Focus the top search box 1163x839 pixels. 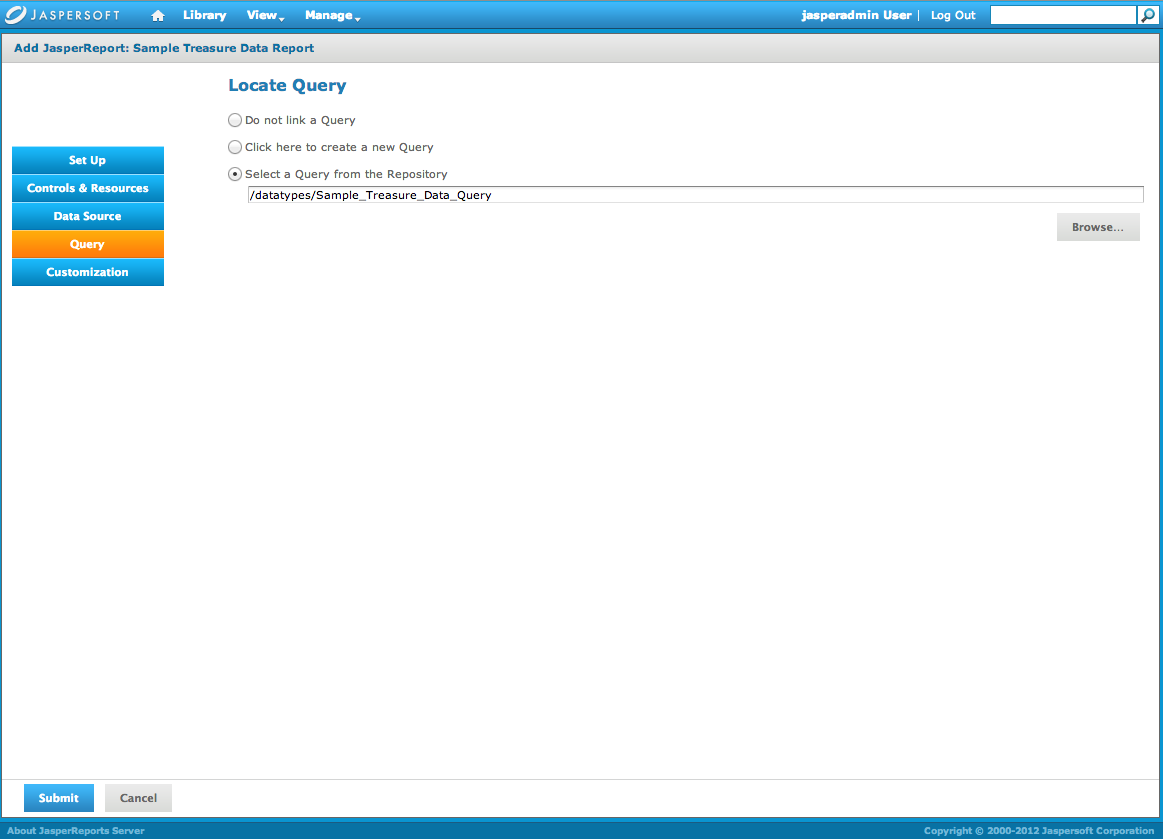(x=1064, y=16)
